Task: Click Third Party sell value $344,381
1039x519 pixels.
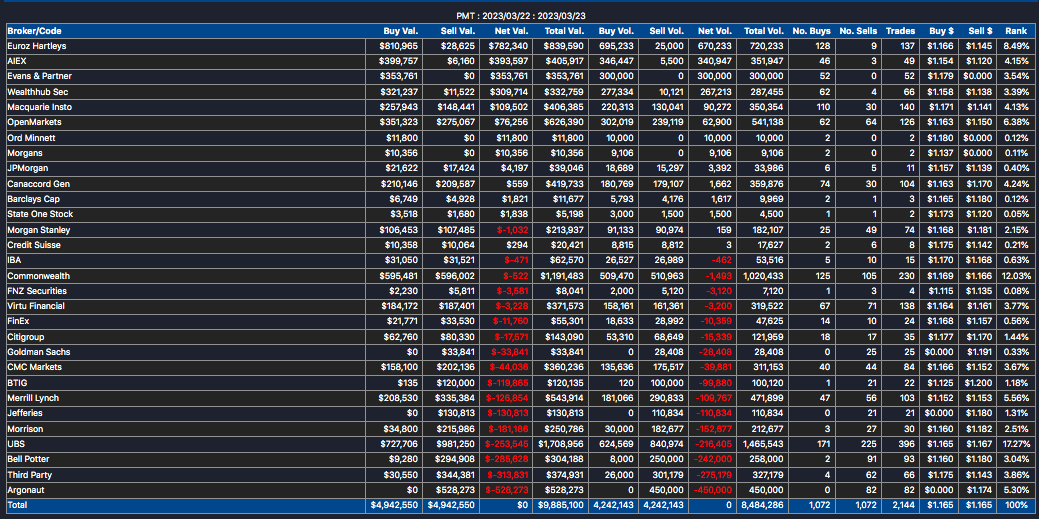Action: (x=456, y=475)
